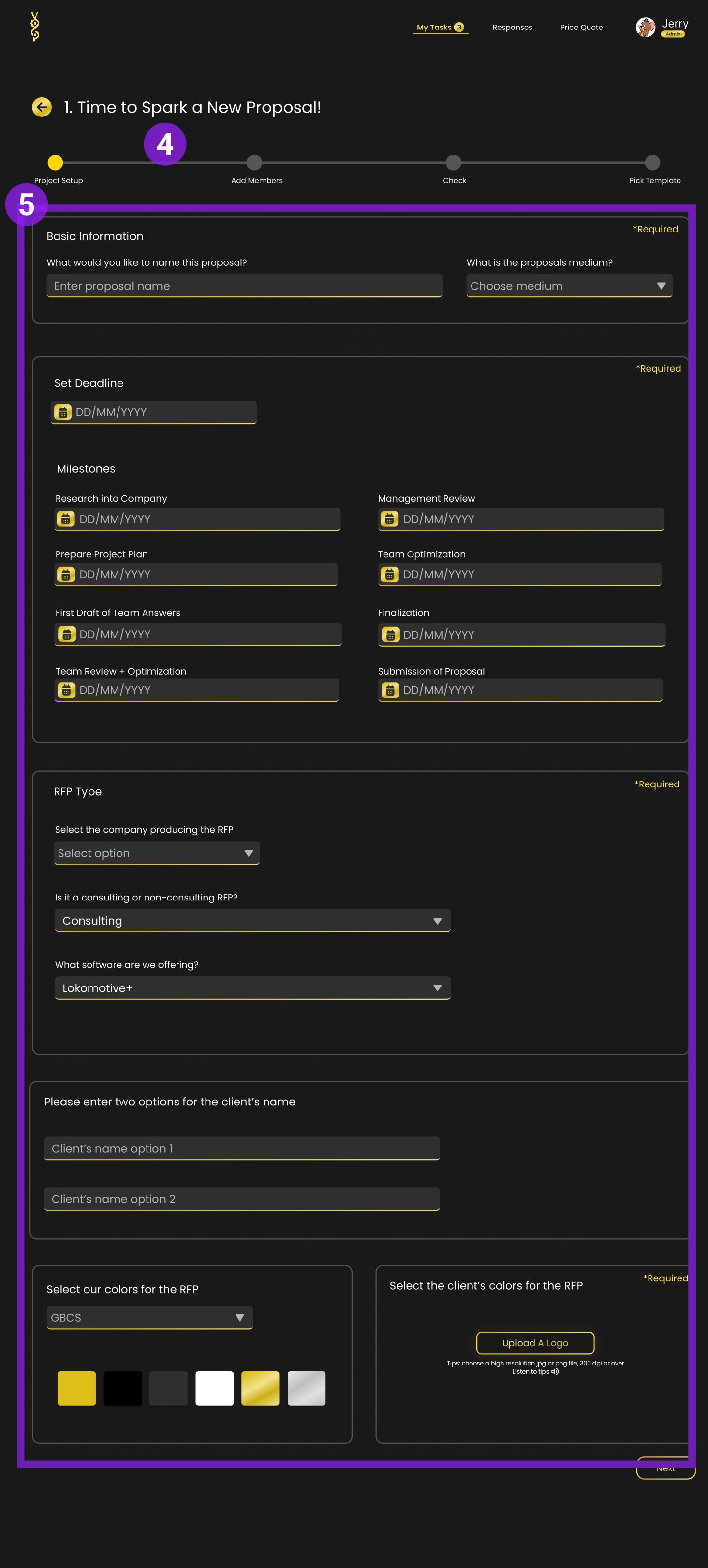Viewport: 708px width, 1568px height.
Task: Click calendar icon for Finalization date
Action: point(390,635)
